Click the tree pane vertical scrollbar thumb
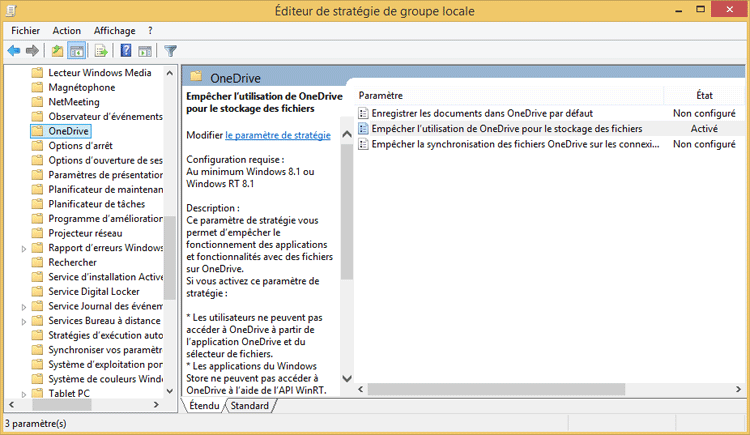This screenshot has width=750, height=435. [170, 260]
